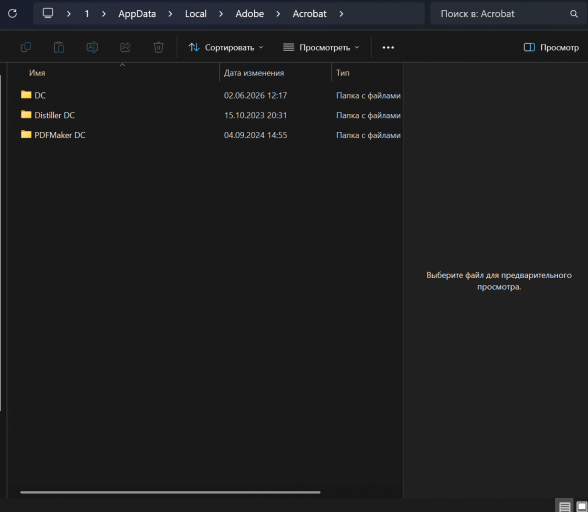The height and width of the screenshot is (512, 588).
Task: Click the DC folder icon
Action: pyautogui.click(x=26, y=95)
